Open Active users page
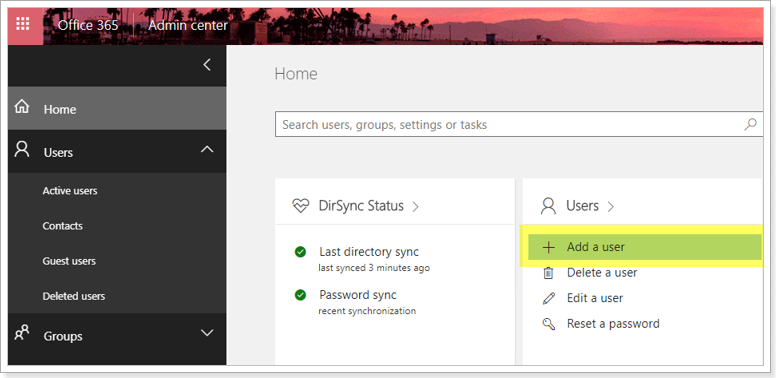Viewport: 776px width, 378px height. 70,190
